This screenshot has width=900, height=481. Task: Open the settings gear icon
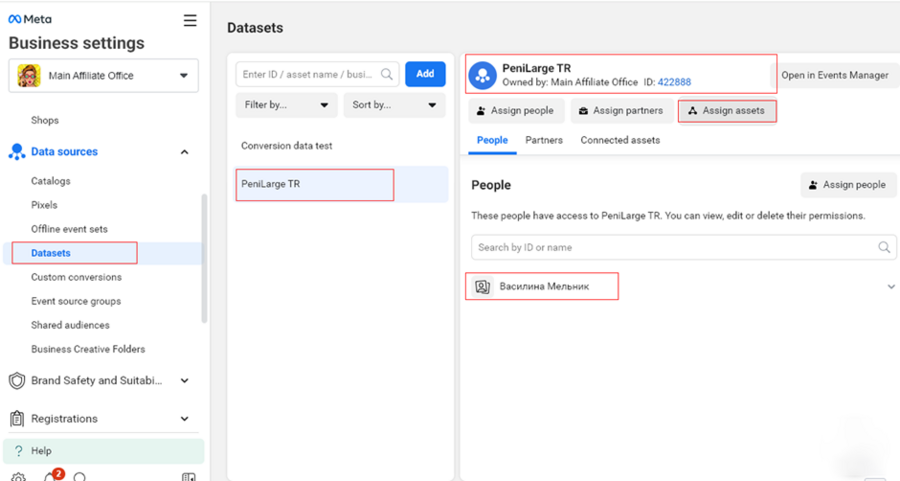tap(18, 477)
